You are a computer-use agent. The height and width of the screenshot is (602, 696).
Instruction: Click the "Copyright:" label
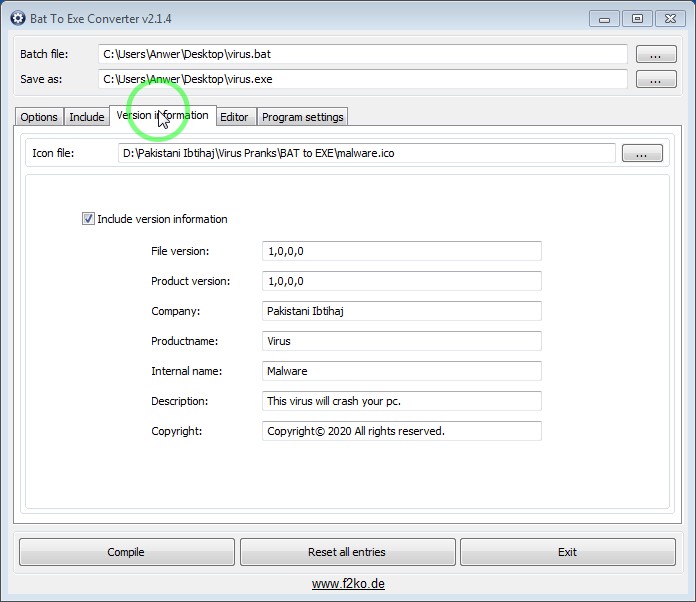coord(176,431)
